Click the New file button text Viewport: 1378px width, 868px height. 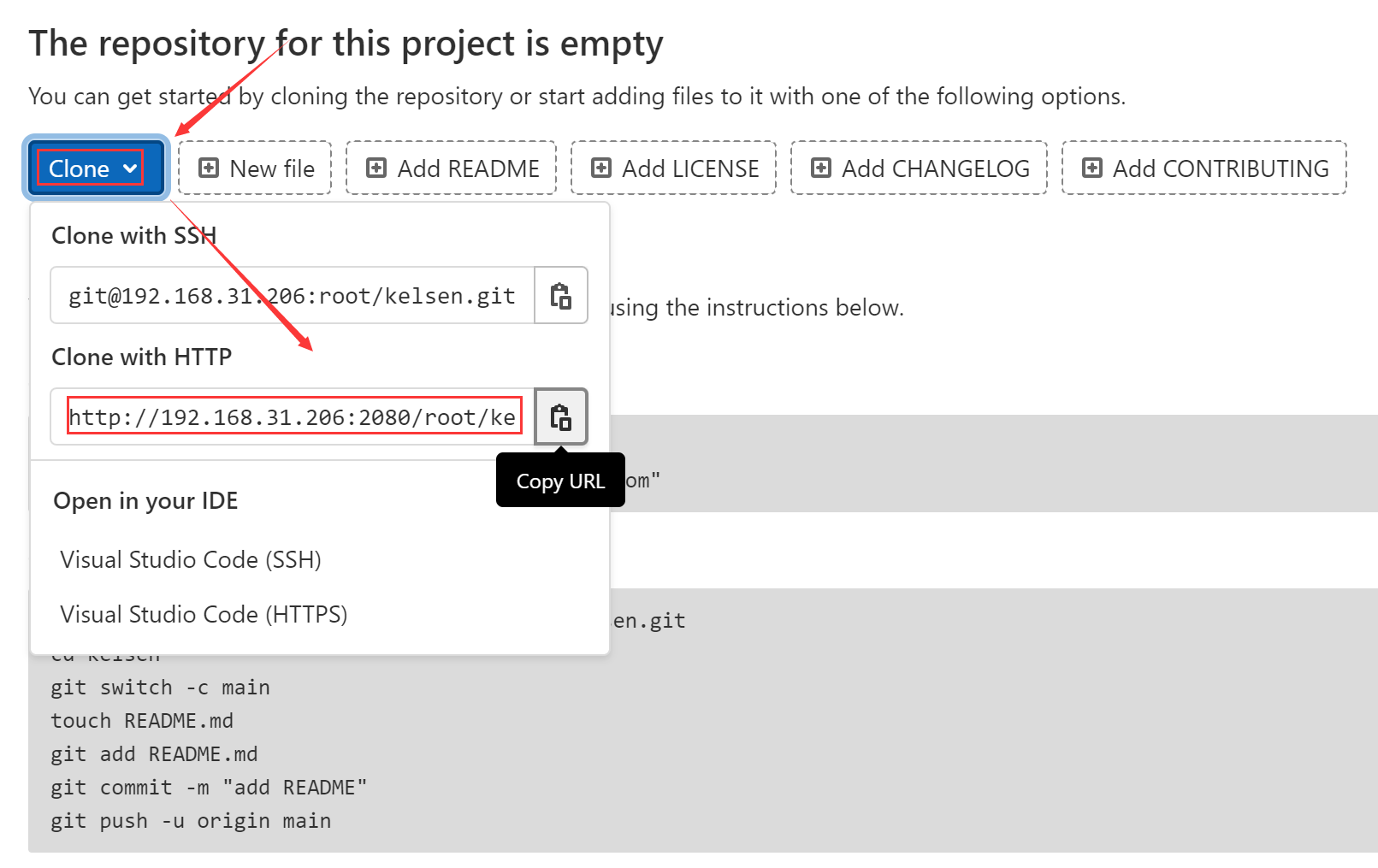[x=272, y=168]
